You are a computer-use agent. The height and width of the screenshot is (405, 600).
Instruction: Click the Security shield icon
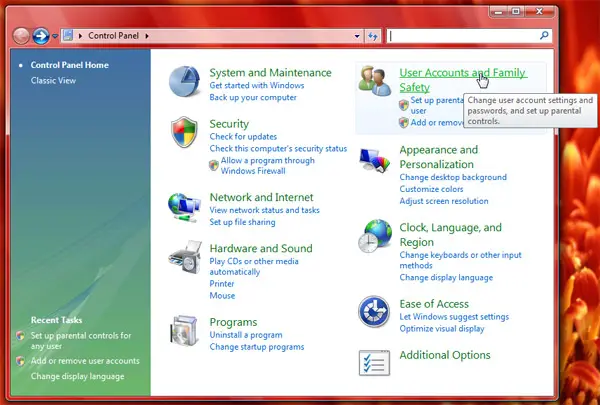[x=184, y=132]
